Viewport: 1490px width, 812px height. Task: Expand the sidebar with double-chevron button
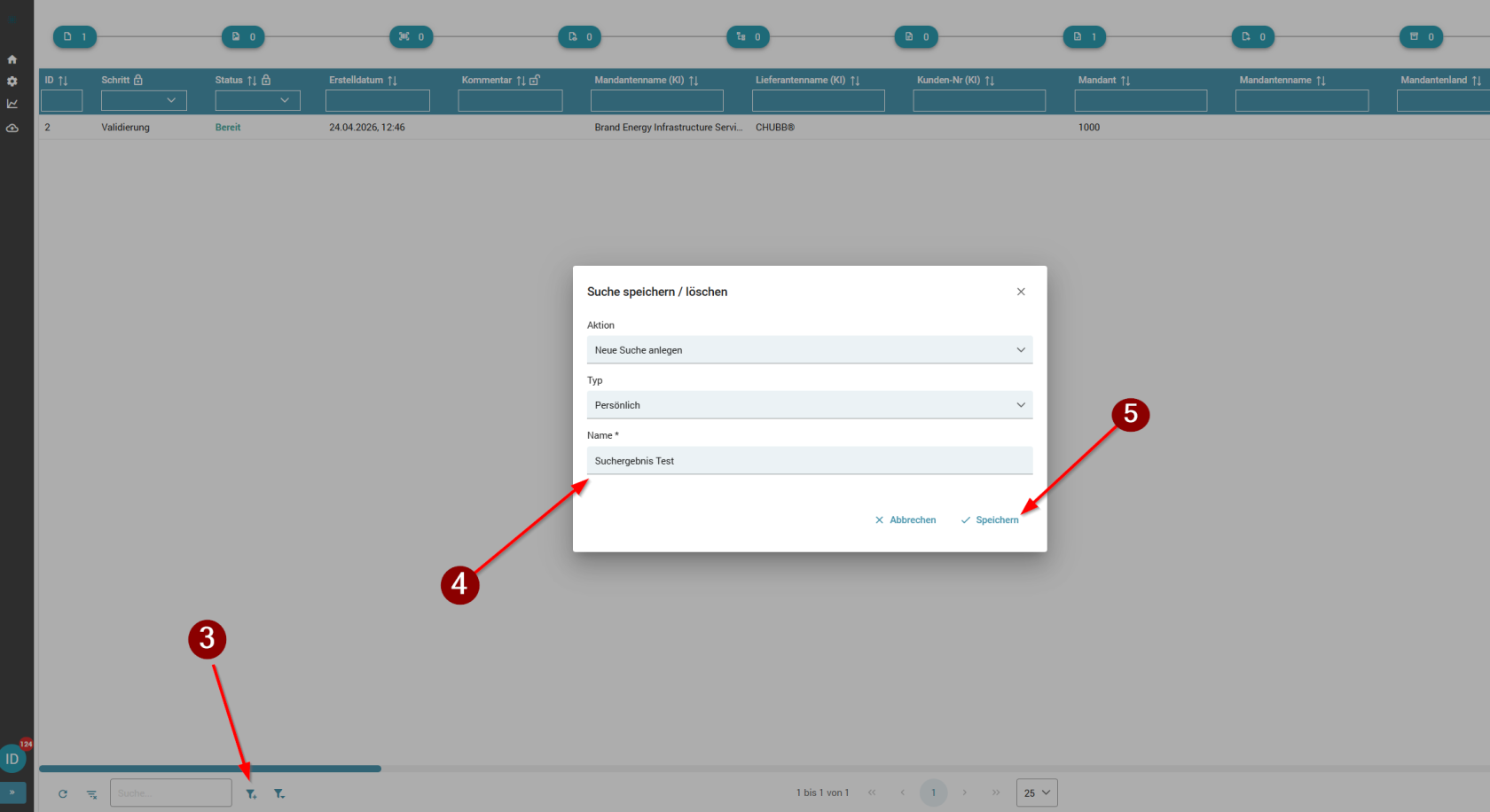12,792
